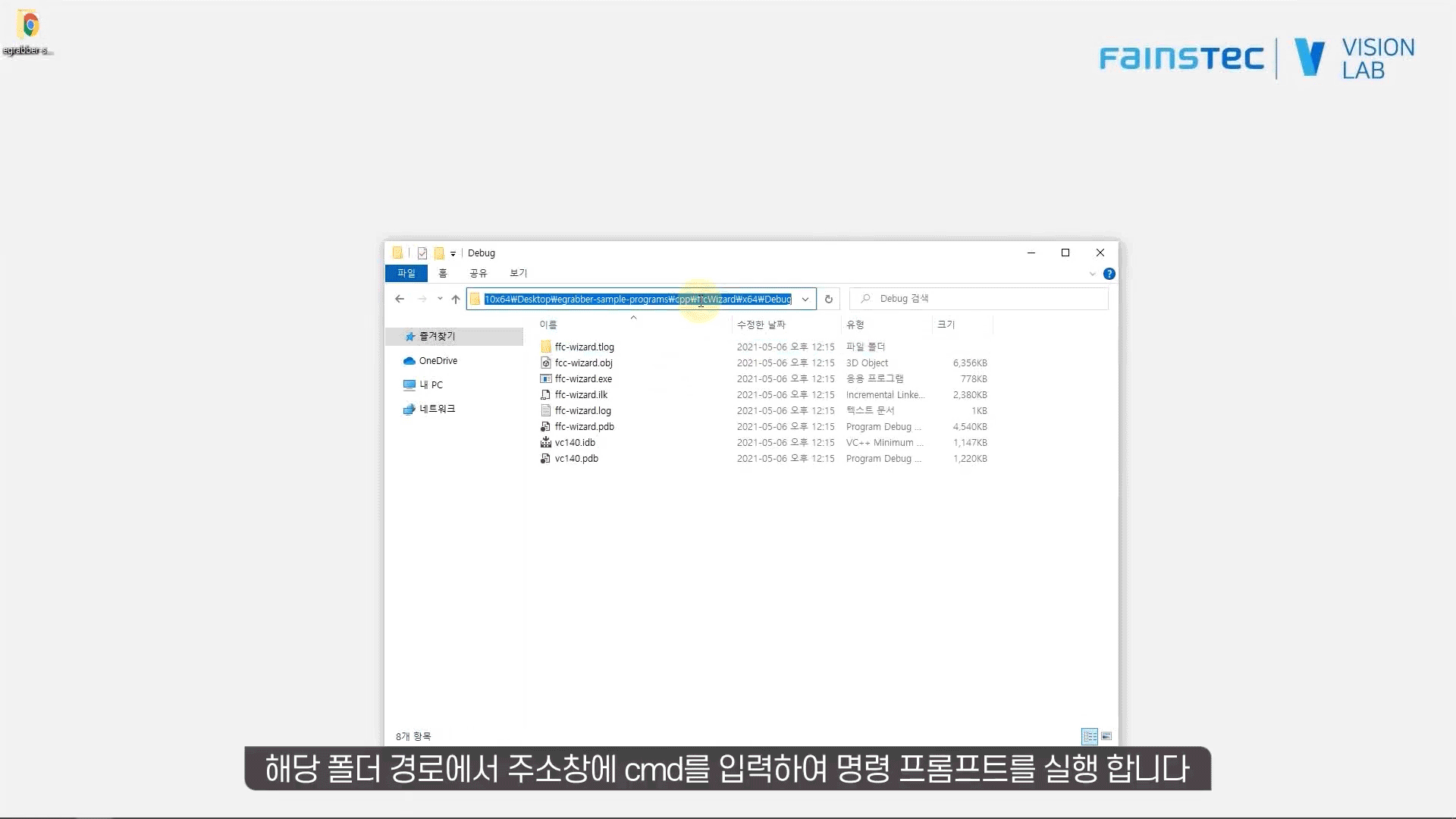Switch to the 보기 ribbon tab
This screenshot has width=1456, height=819.
click(x=518, y=273)
